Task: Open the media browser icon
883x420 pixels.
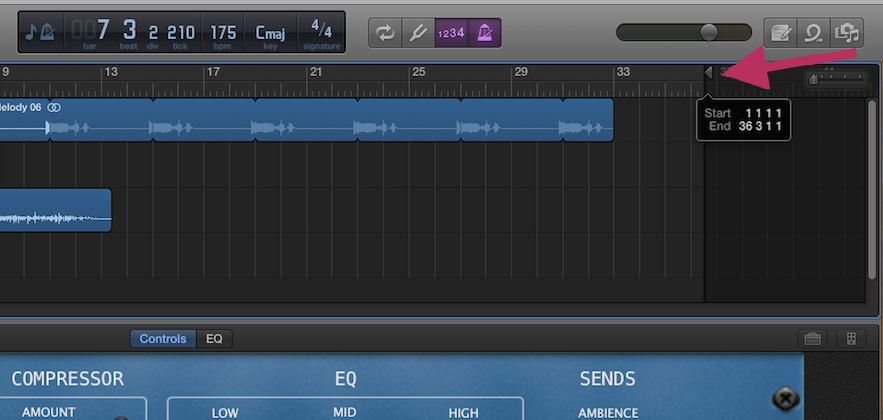Action: pyautogui.click(x=846, y=33)
